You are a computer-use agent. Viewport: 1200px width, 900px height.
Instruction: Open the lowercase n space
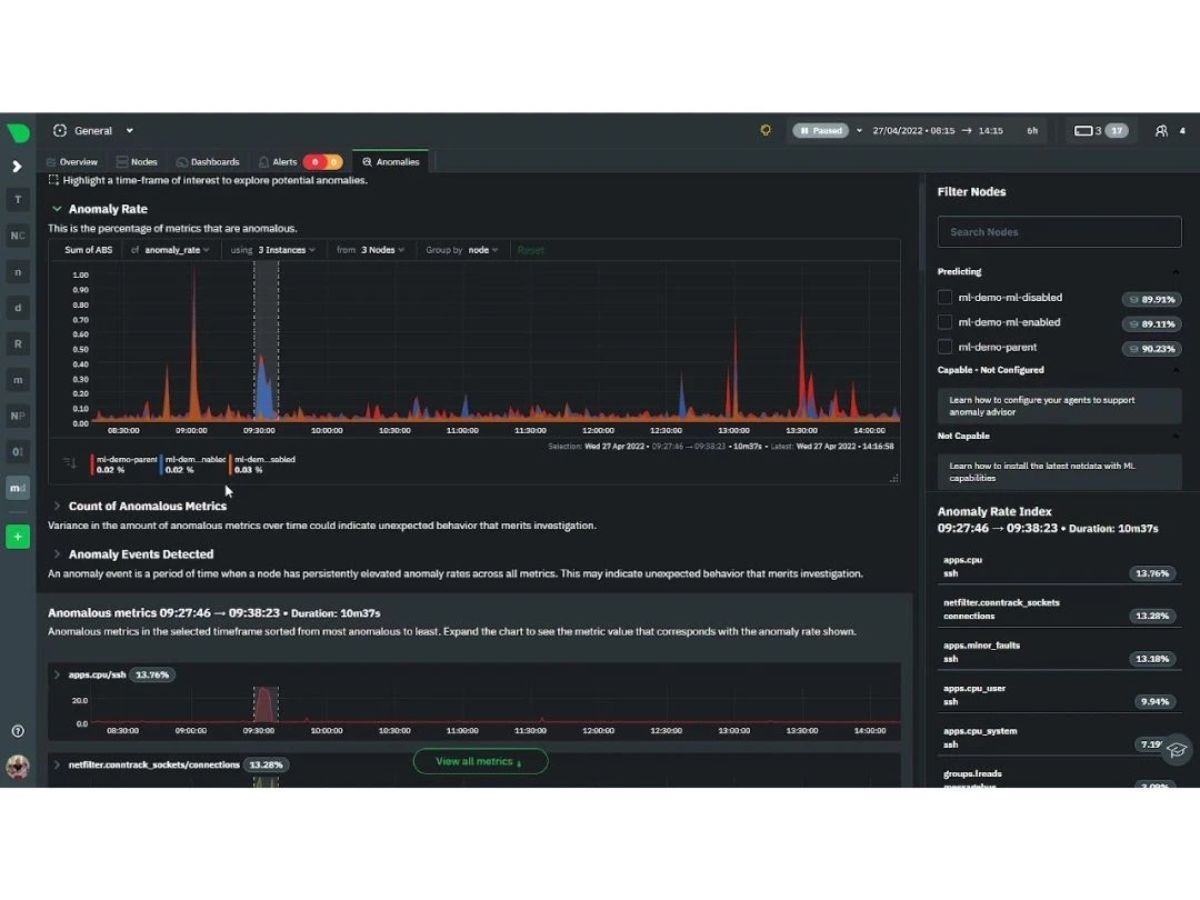(x=17, y=272)
